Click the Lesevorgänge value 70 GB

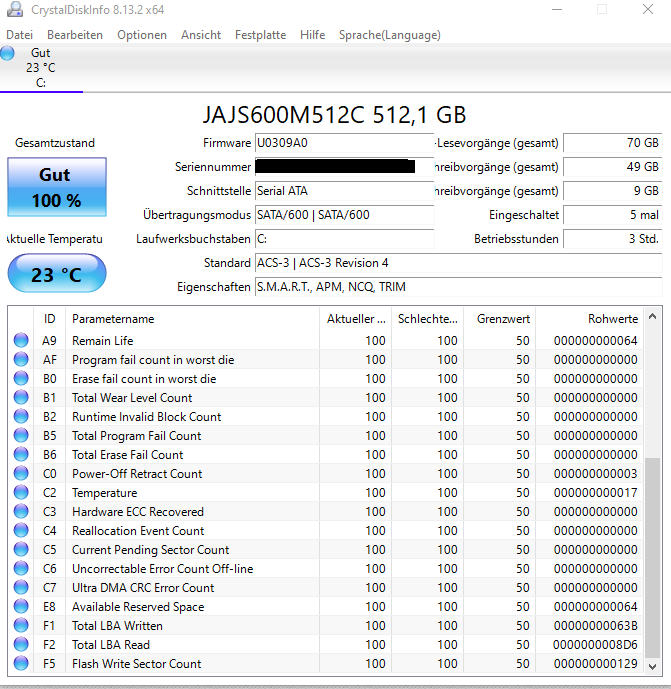click(613, 143)
